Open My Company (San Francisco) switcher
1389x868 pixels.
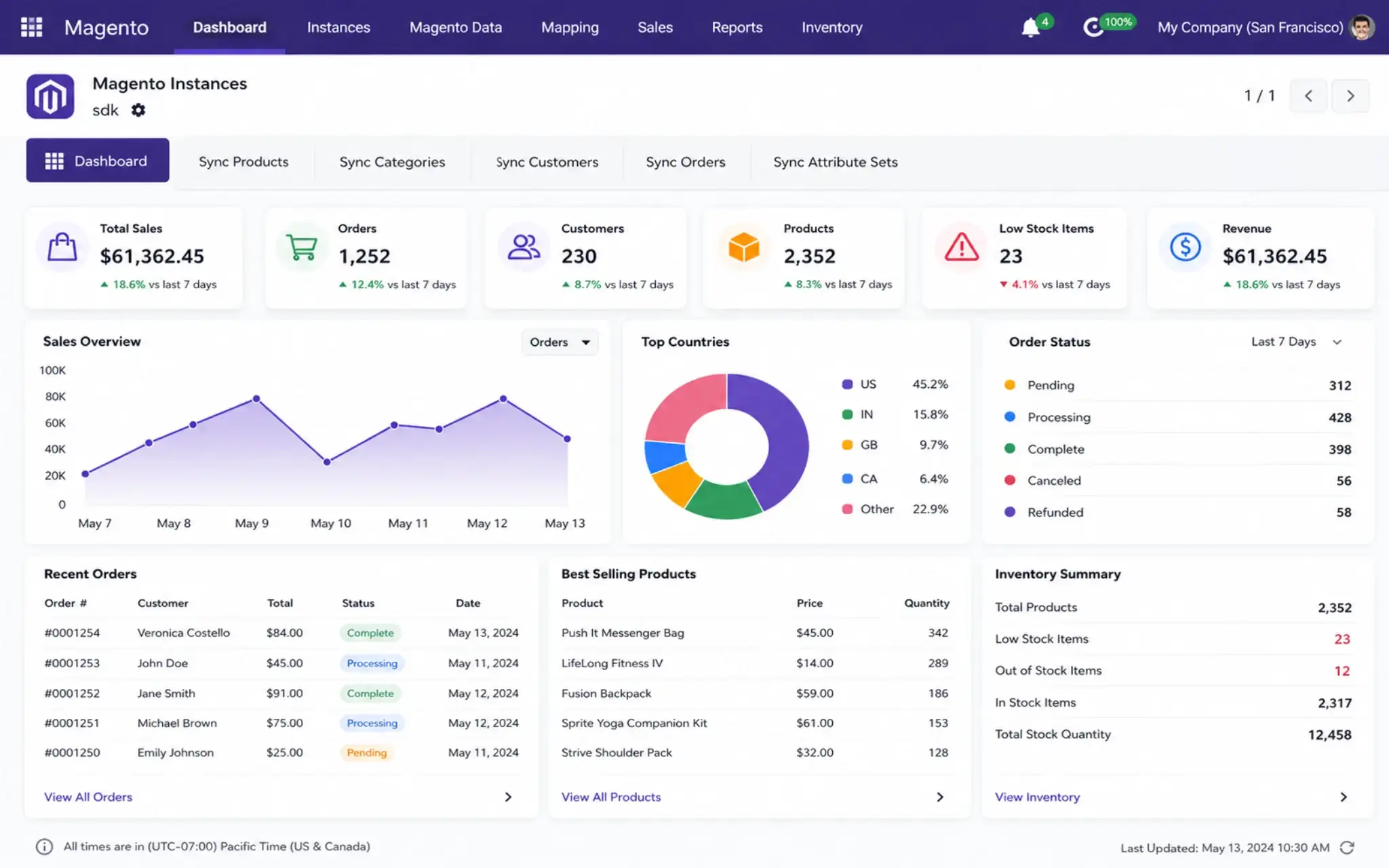click(1249, 28)
